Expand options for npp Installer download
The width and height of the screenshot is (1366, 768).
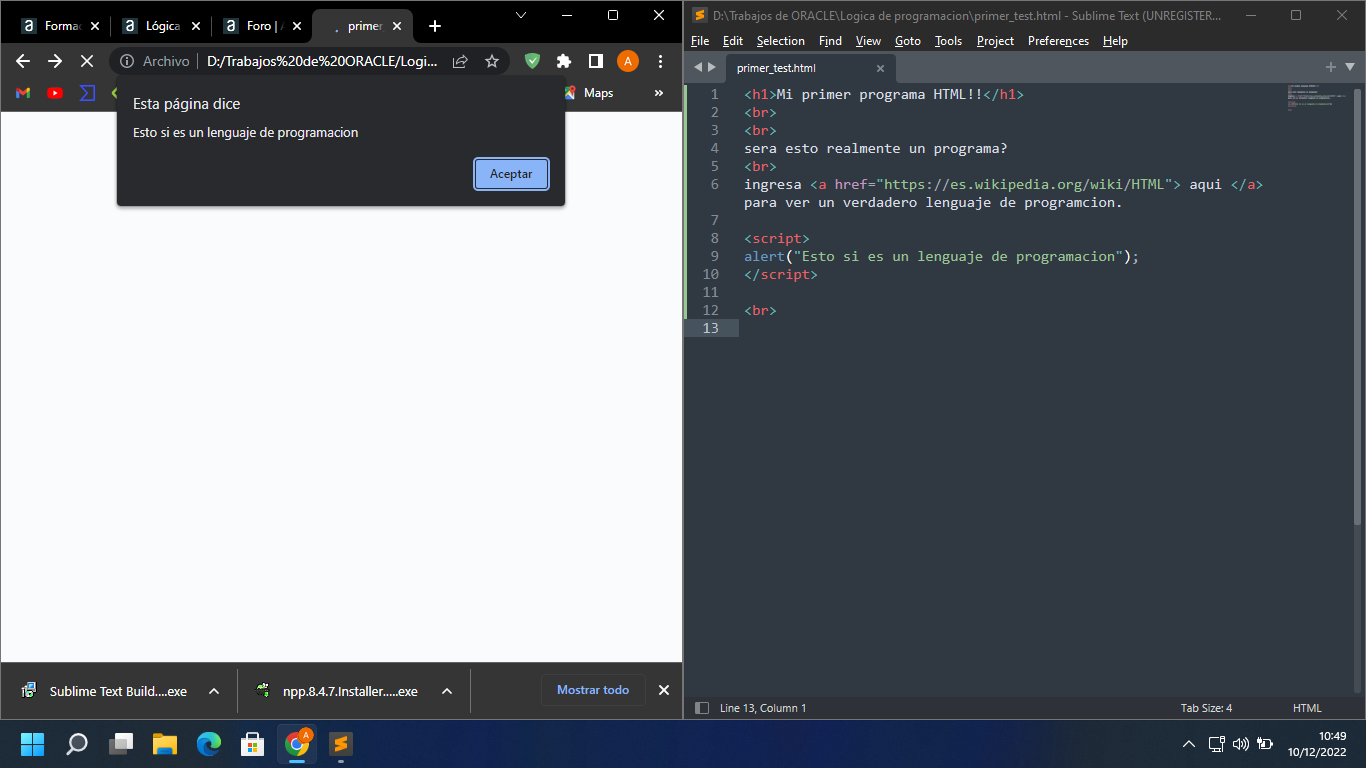(x=447, y=691)
